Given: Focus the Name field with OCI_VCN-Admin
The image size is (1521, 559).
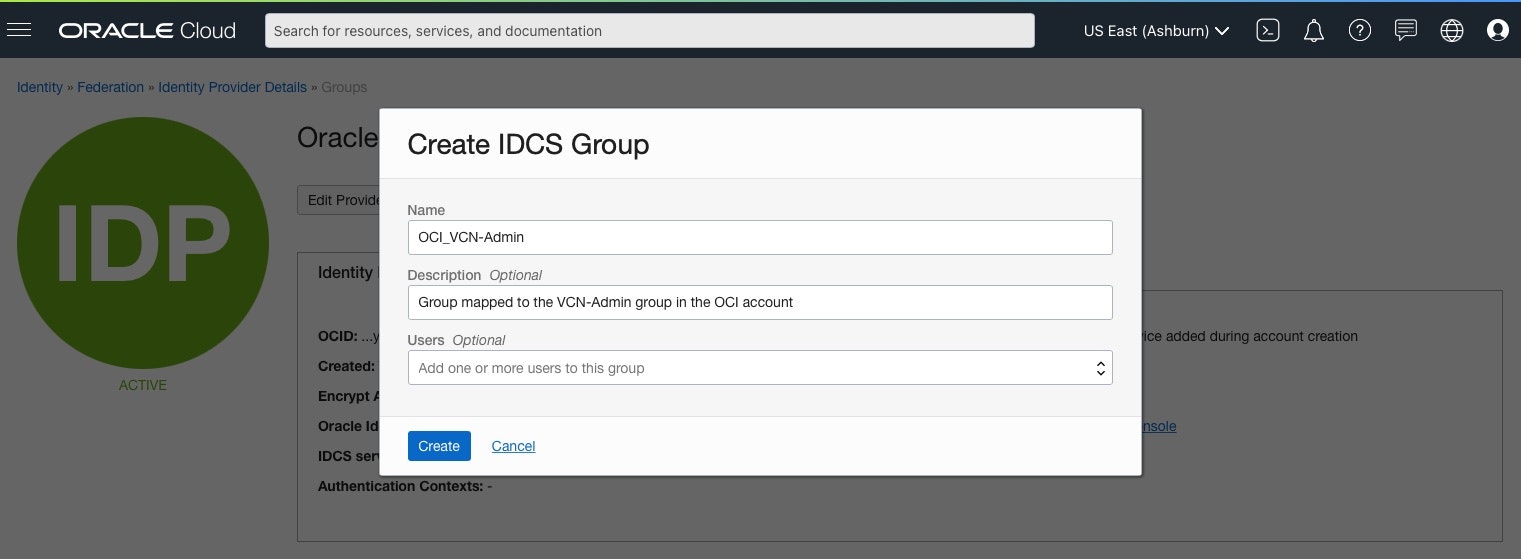Looking at the screenshot, I should click(760, 237).
